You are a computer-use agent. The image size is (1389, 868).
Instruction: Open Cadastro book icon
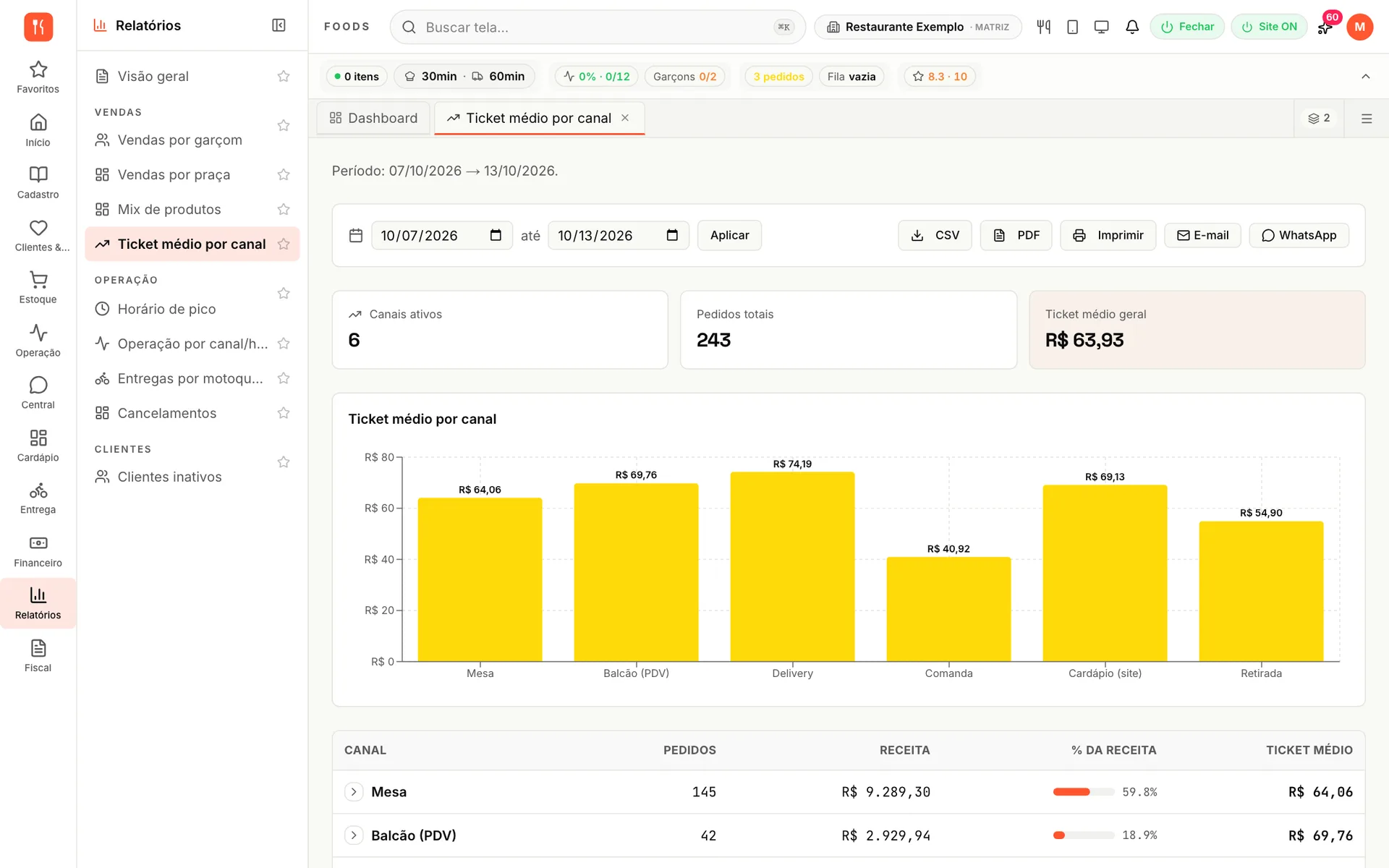(x=38, y=182)
